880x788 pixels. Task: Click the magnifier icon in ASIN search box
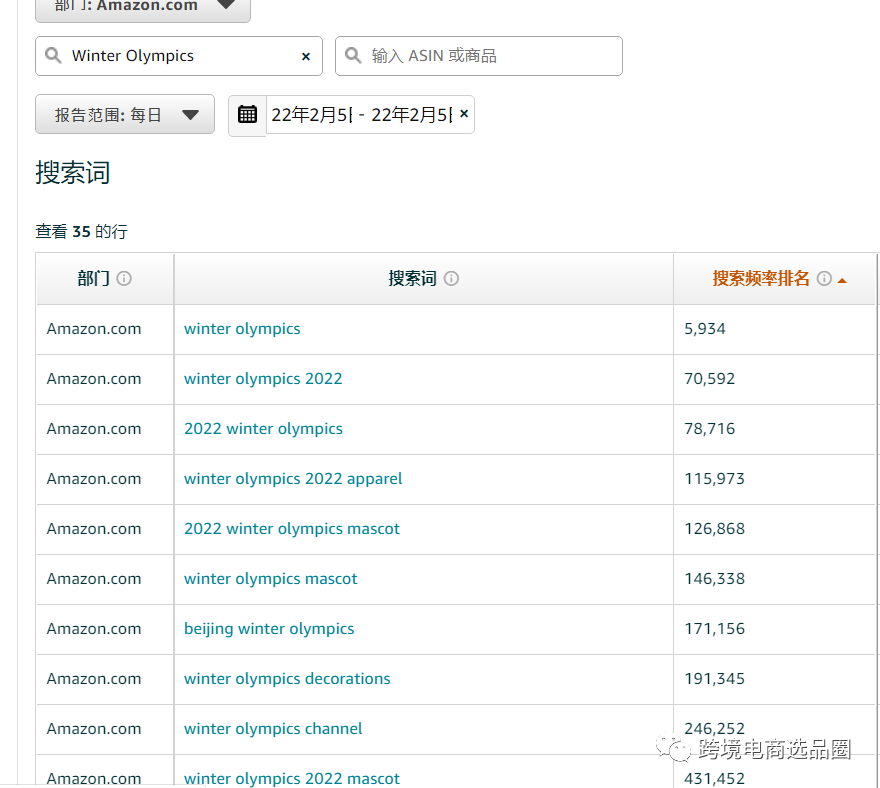coord(353,56)
